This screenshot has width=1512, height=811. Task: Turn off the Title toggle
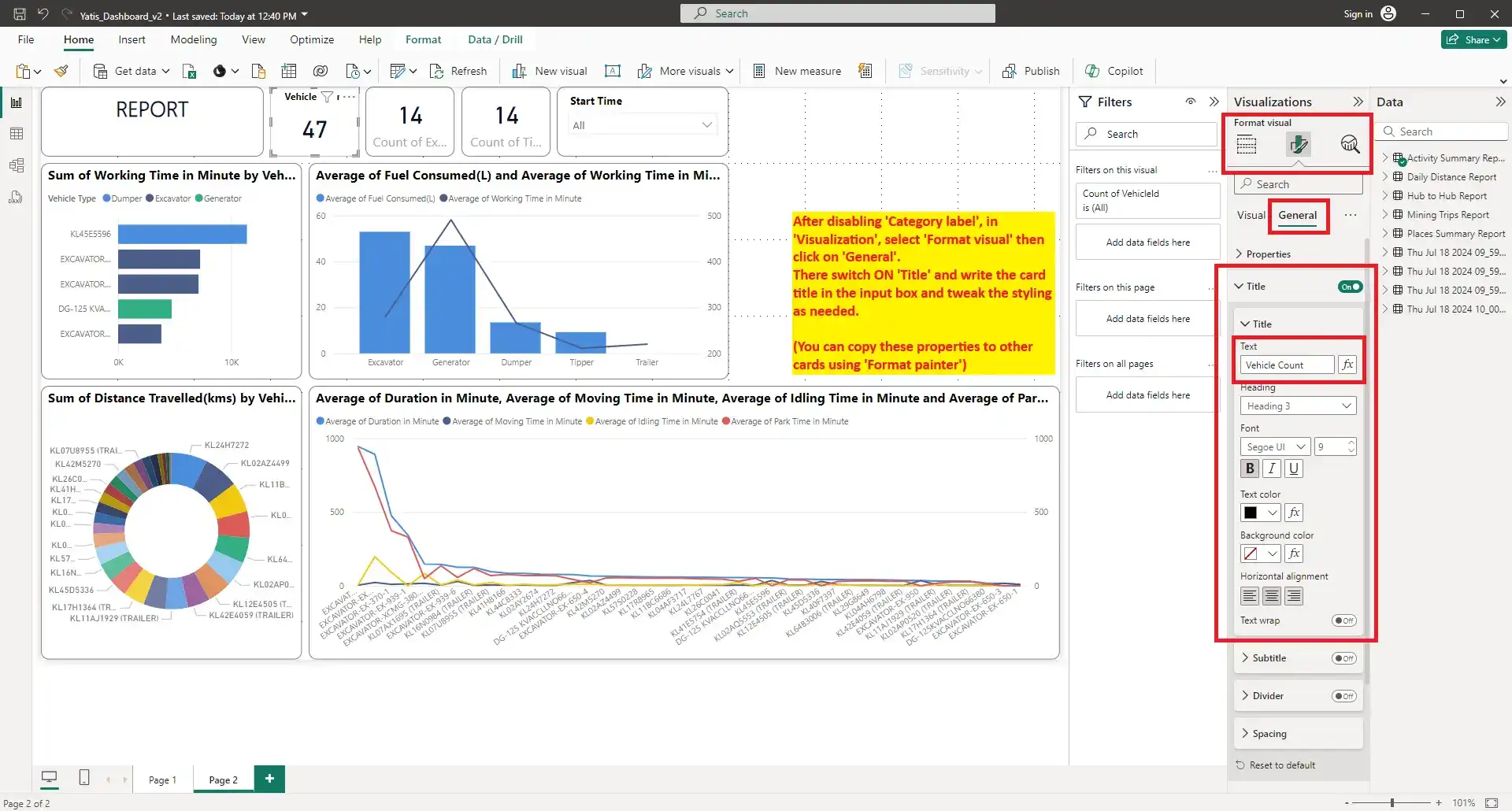coord(1350,287)
